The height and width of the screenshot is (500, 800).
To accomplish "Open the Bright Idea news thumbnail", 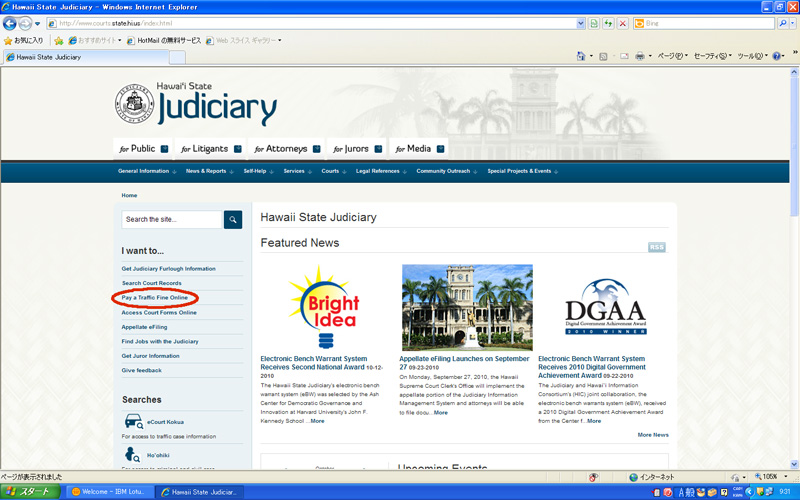I will (325, 307).
